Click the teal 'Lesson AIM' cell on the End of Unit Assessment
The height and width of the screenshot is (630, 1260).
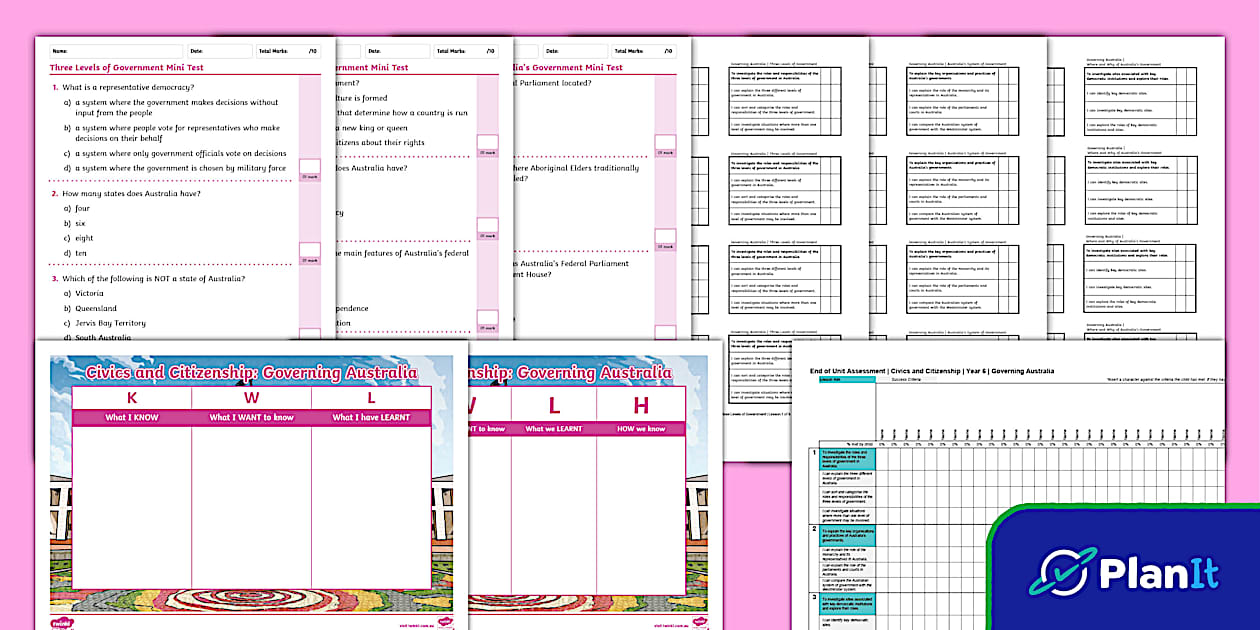tap(847, 378)
